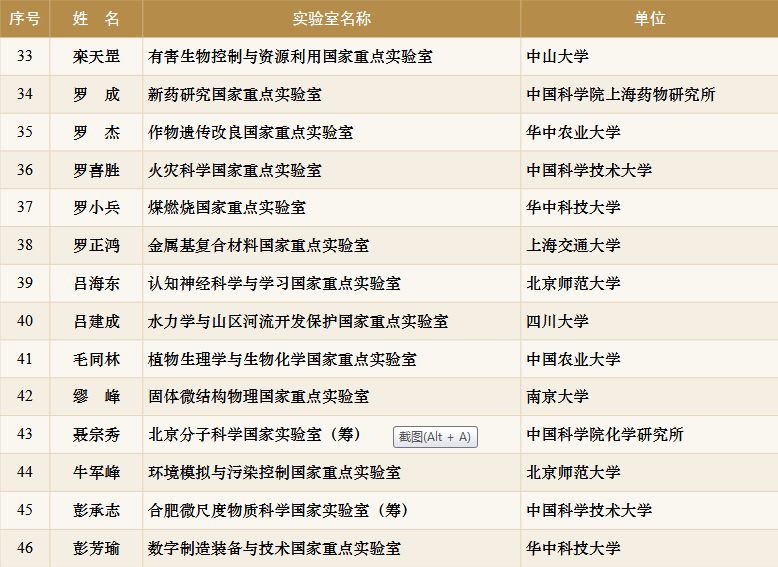Select 火灾科学国家重点实验室 entry
This screenshot has width=778, height=567.
pyautogui.click(x=234, y=170)
